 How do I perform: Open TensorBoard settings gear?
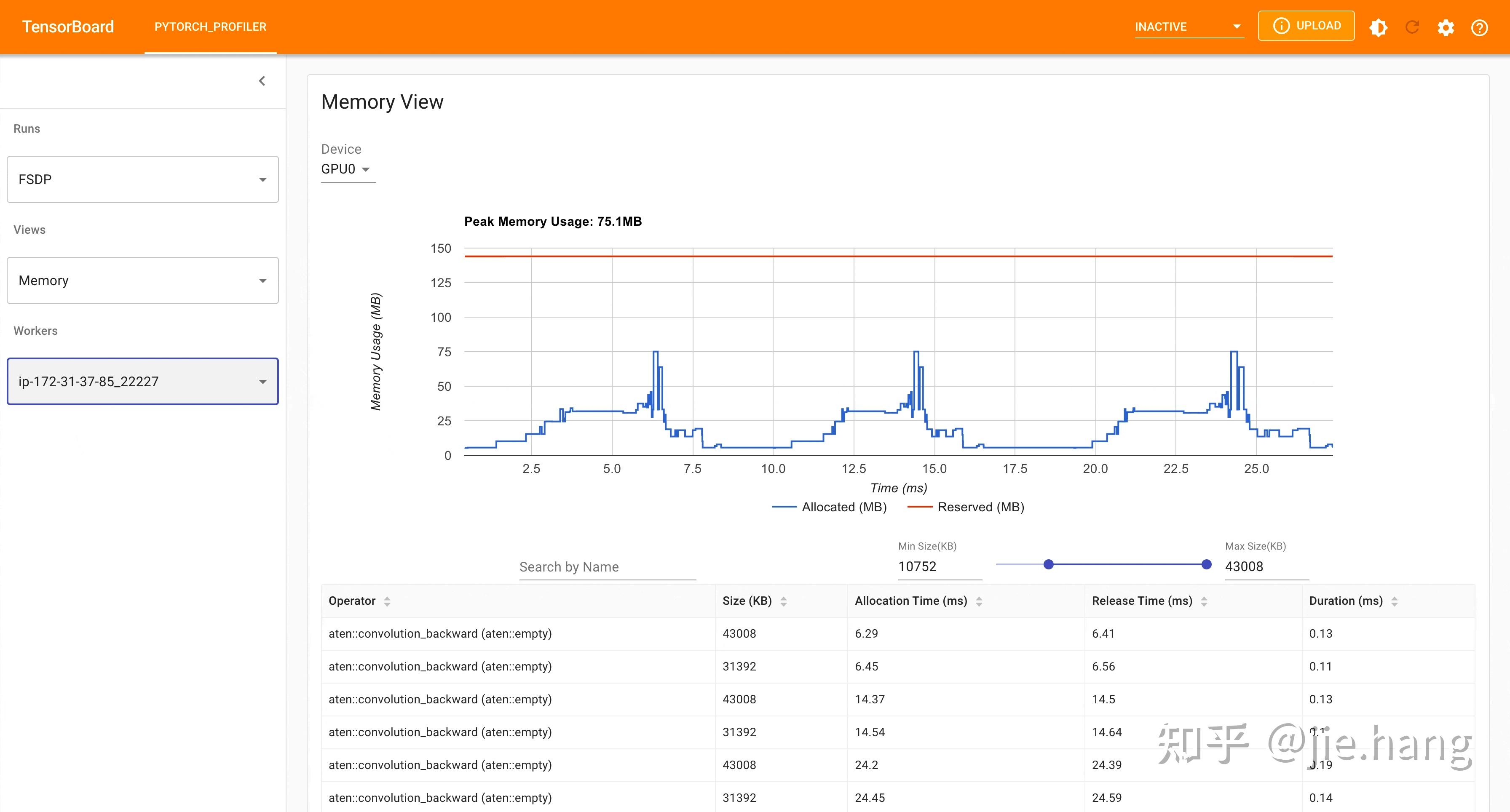(x=1446, y=27)
